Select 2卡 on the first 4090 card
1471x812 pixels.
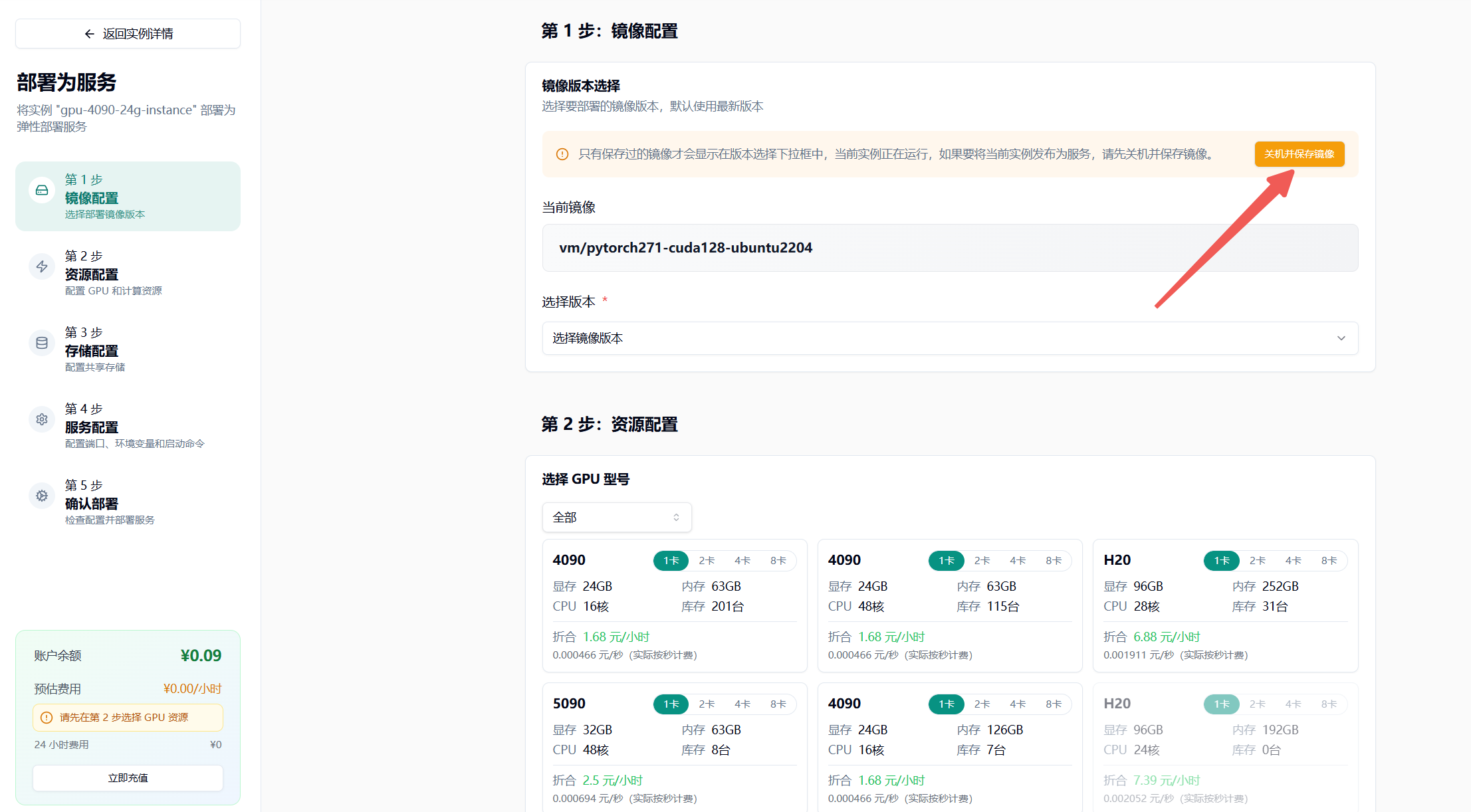[x=707, y=561]
